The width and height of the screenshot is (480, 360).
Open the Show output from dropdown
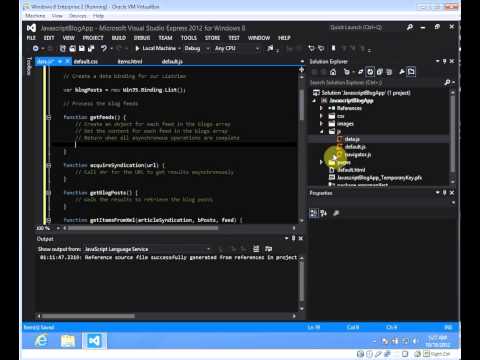click(147, 249)
